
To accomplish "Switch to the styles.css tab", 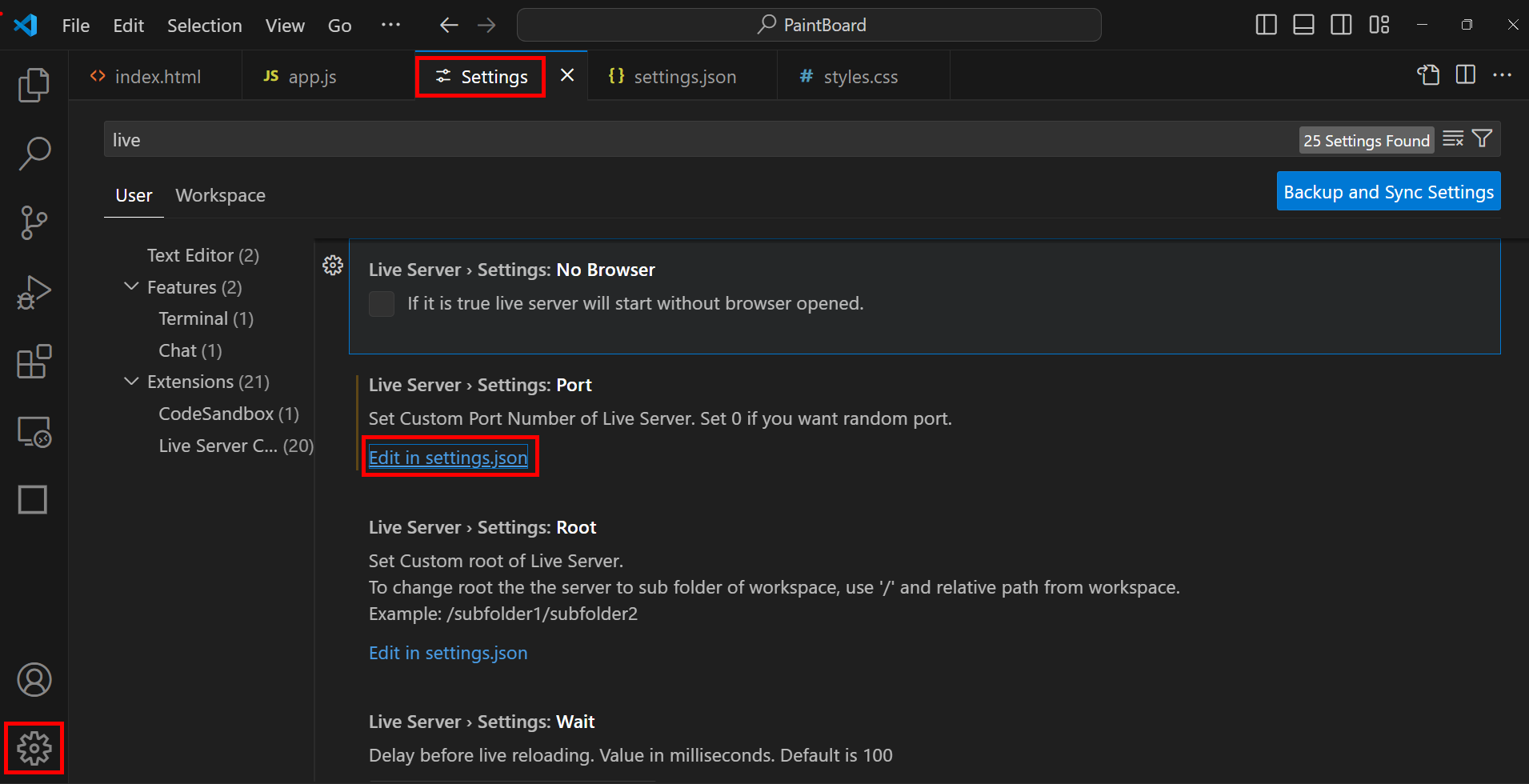I will tap(863, 76).
